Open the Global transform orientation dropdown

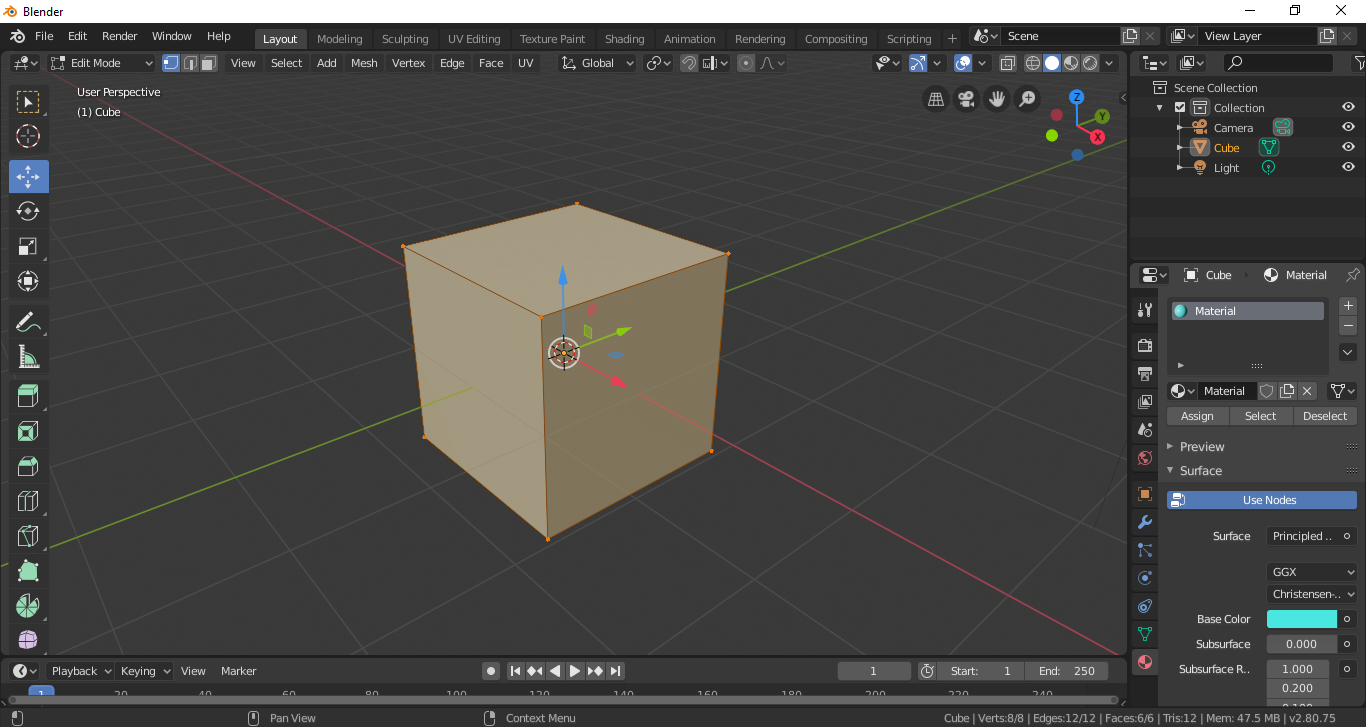pyautogui.click(x=597, y=62)
